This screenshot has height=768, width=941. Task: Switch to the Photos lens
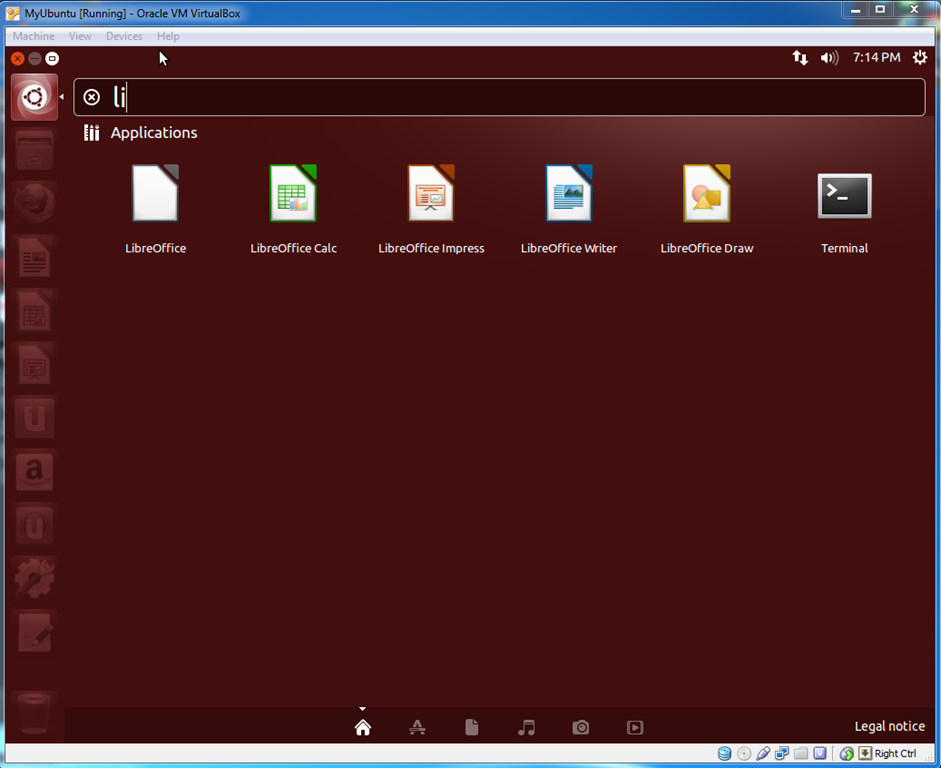pos(580,727)
